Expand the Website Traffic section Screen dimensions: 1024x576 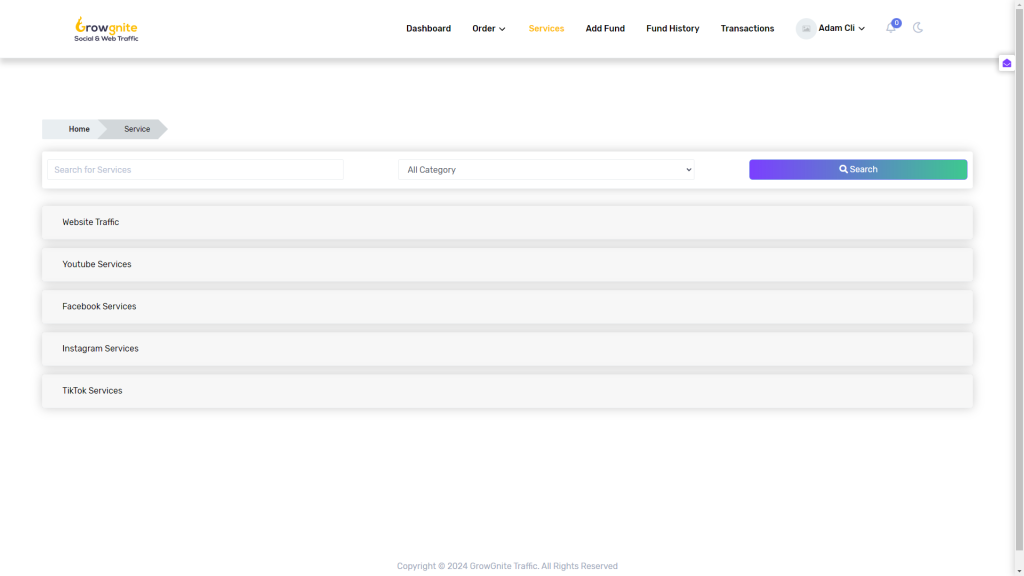click(507, 222)
